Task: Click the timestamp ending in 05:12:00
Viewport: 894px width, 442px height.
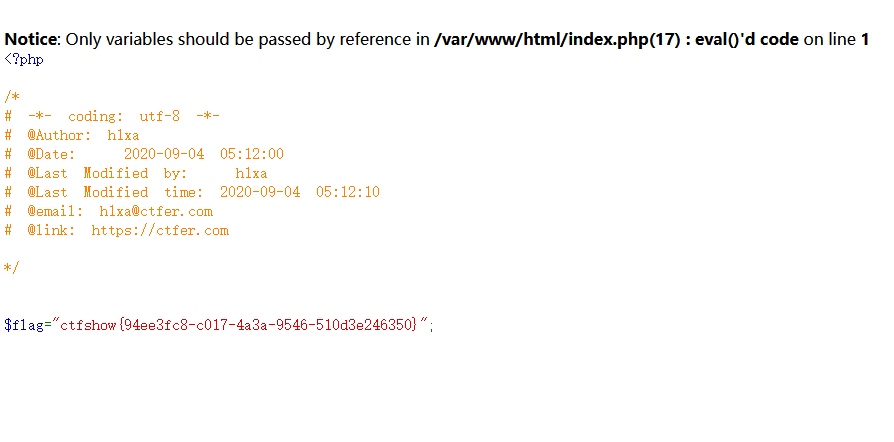Action: (x=204, y=154)
